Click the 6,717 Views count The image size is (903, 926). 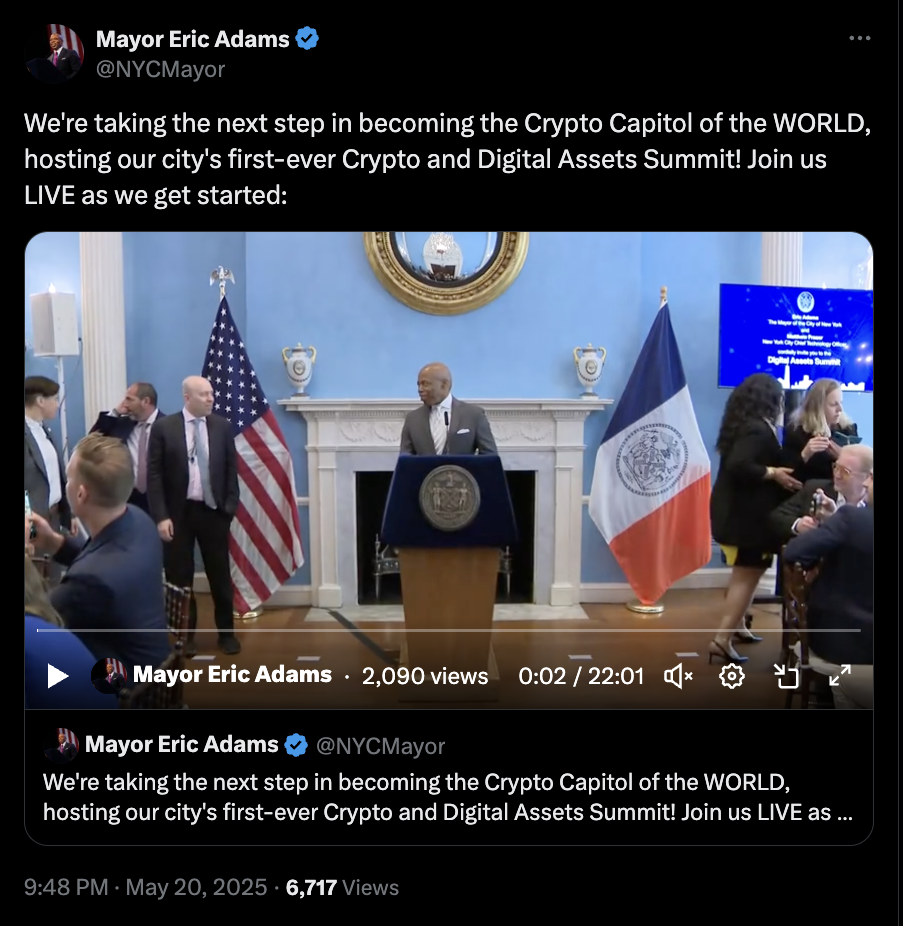[342, 888]
